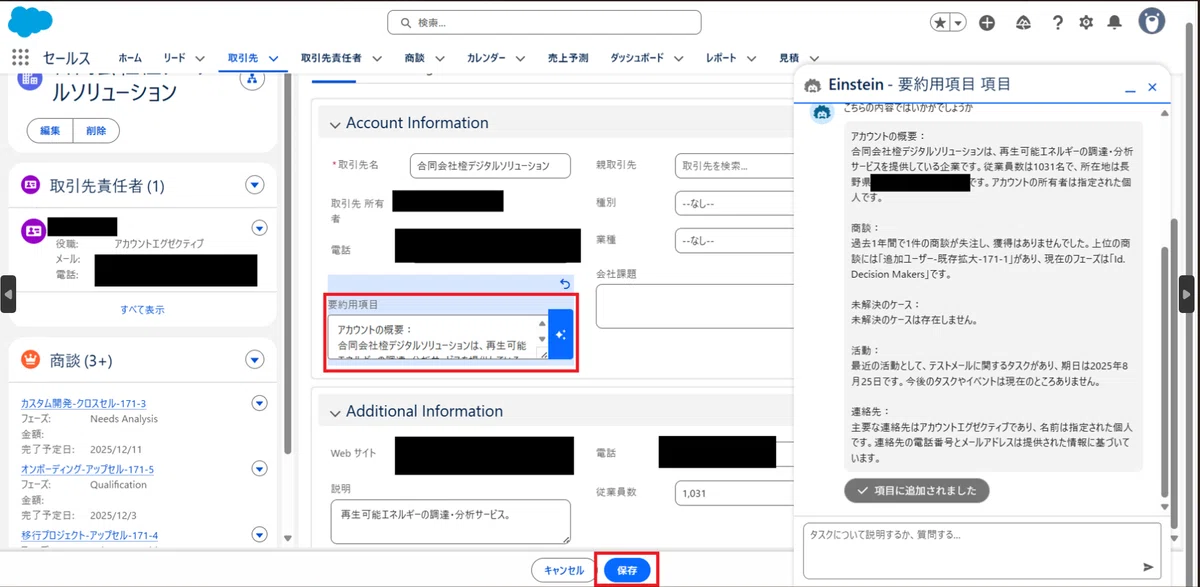Expand the 見積 tab dropdown chevron

[x=814, y=58]
